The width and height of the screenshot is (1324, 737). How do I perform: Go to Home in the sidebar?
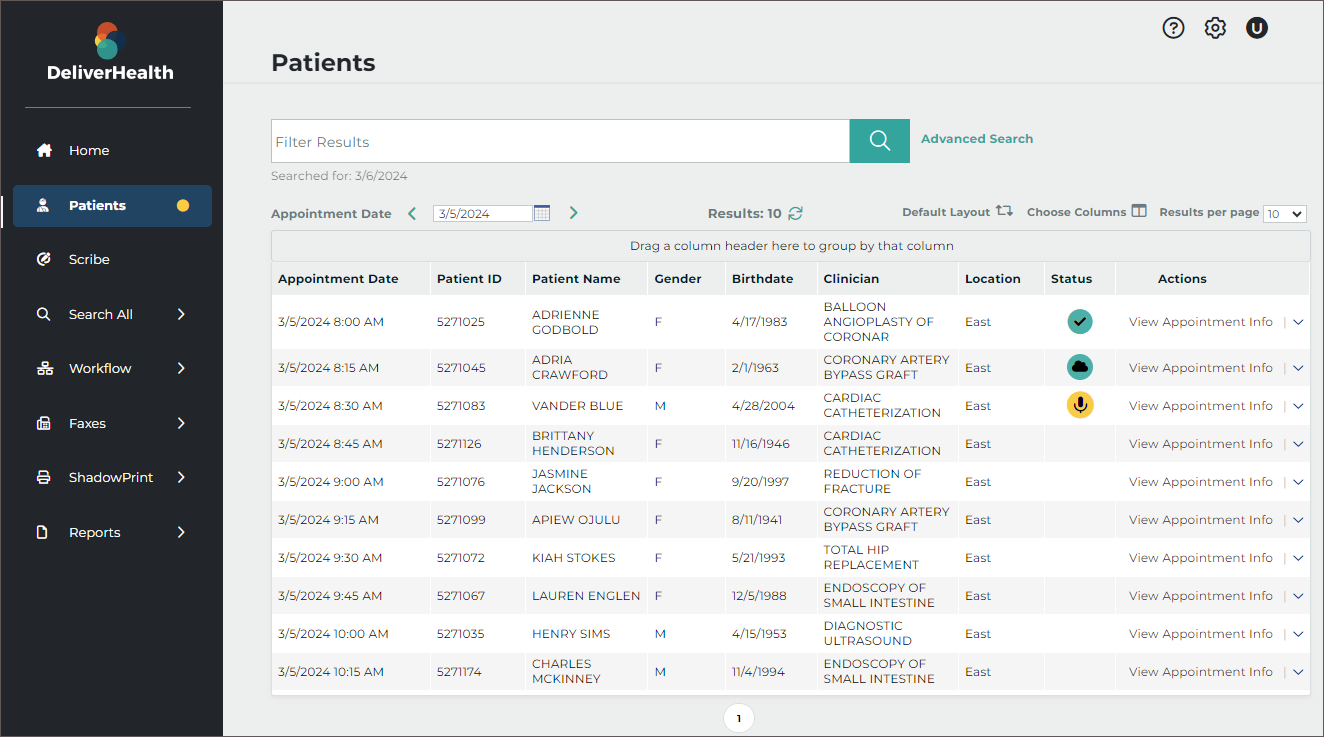tap(89, 150)
